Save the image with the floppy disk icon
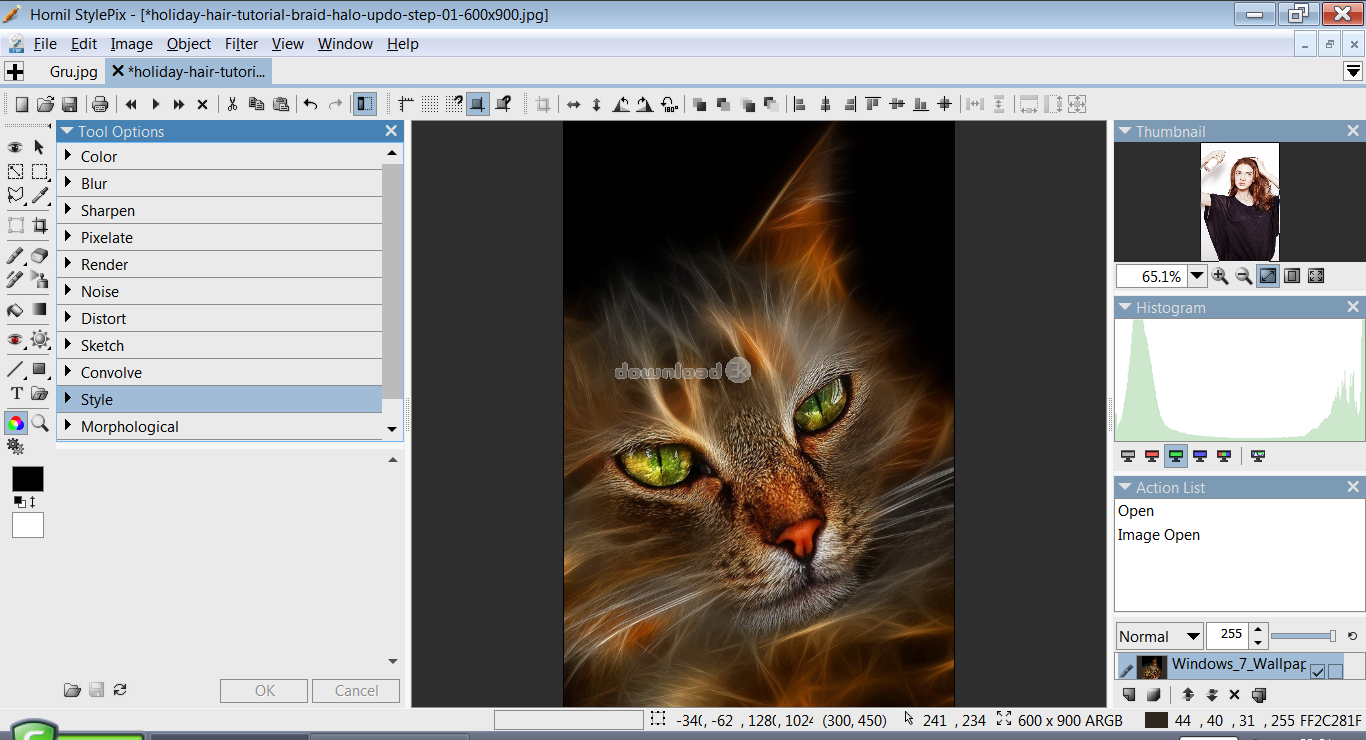This screenshot has height=740, width=1366. (69, 104)
